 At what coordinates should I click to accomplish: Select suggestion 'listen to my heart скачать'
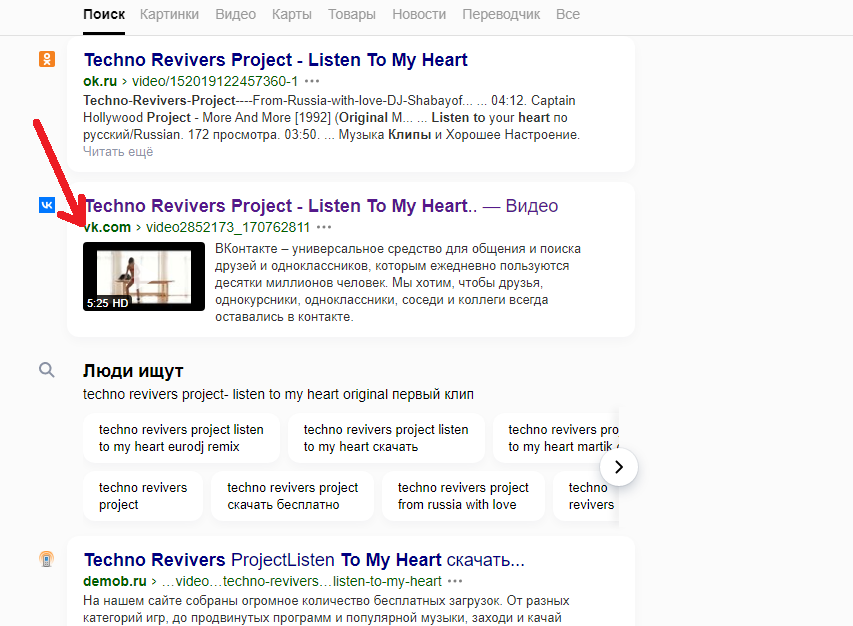pos(386,438)
